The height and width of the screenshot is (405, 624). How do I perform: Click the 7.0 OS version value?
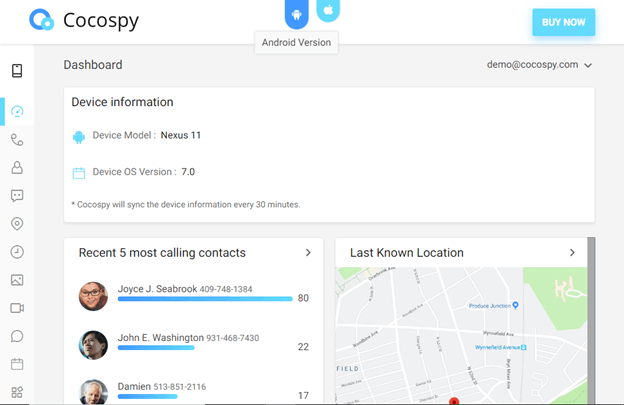[188, 172]
